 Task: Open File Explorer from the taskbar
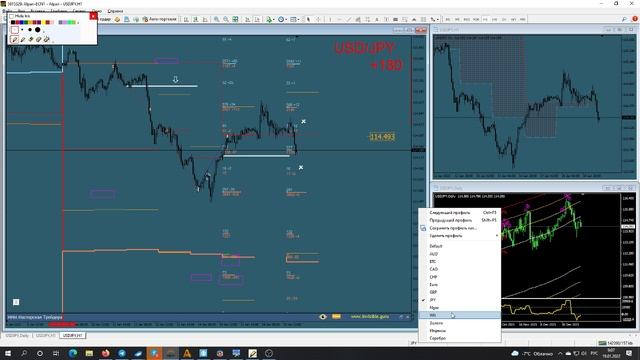pyautogui.click(x=89, y=353)
